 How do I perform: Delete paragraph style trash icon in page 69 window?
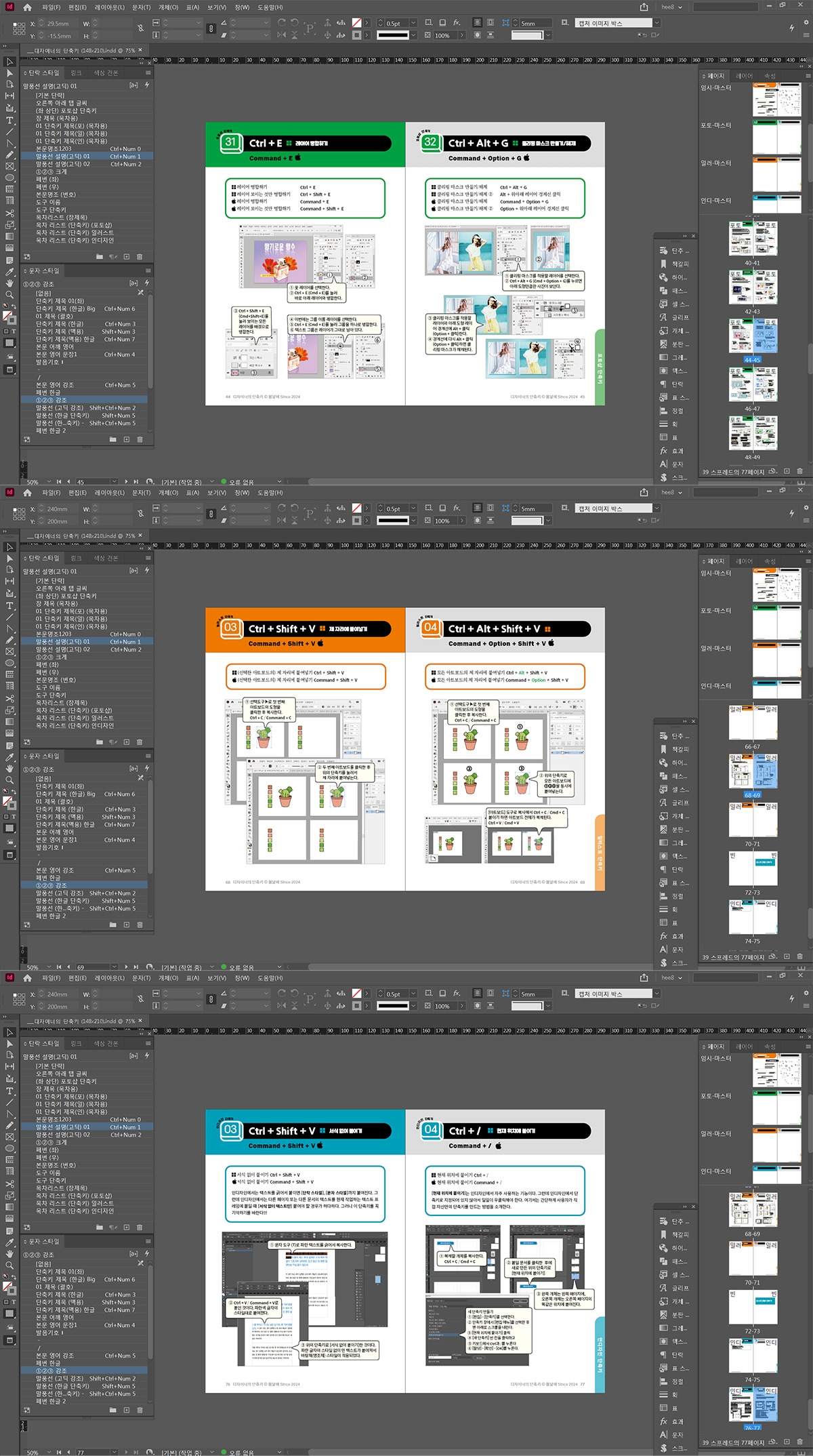pyautogui.click(x=140, y=742)
